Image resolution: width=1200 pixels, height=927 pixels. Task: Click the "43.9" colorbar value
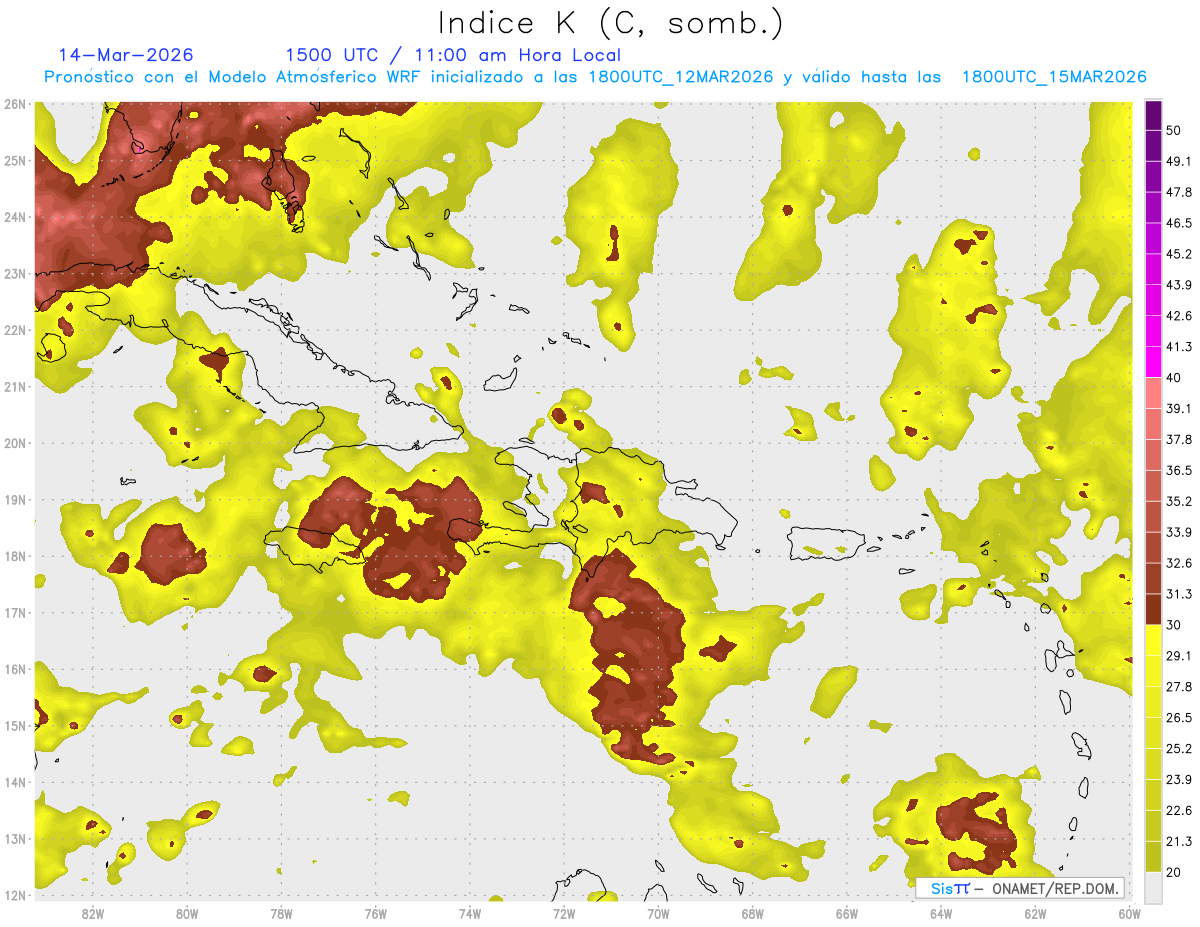coord(1179,285)
